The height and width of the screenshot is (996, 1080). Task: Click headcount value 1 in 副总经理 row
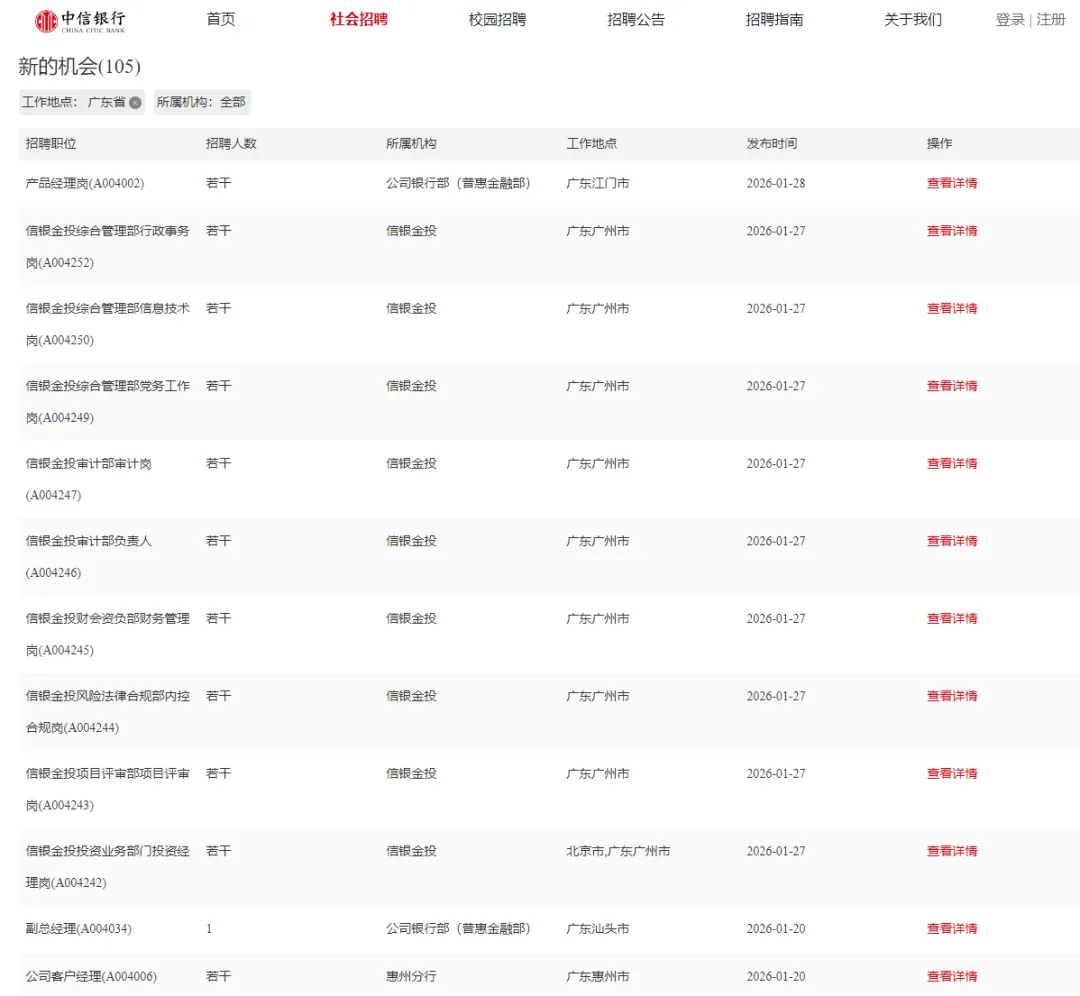(x=209, y=928)
